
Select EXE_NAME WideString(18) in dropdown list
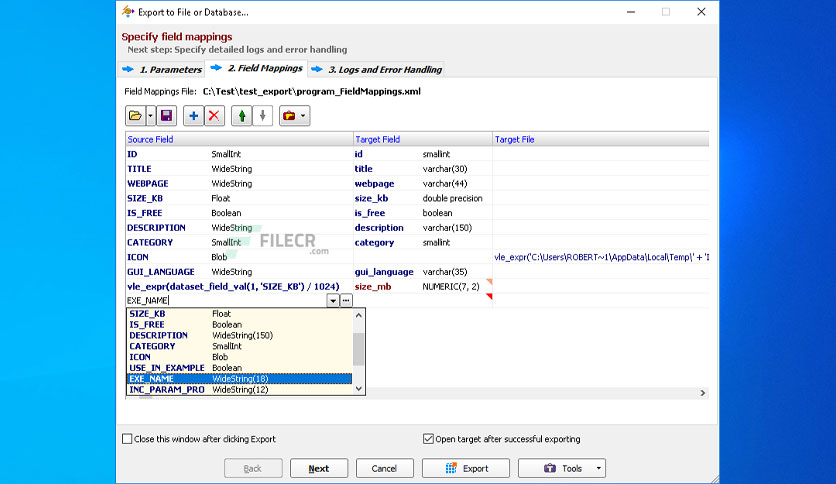[x=239, y=379]
